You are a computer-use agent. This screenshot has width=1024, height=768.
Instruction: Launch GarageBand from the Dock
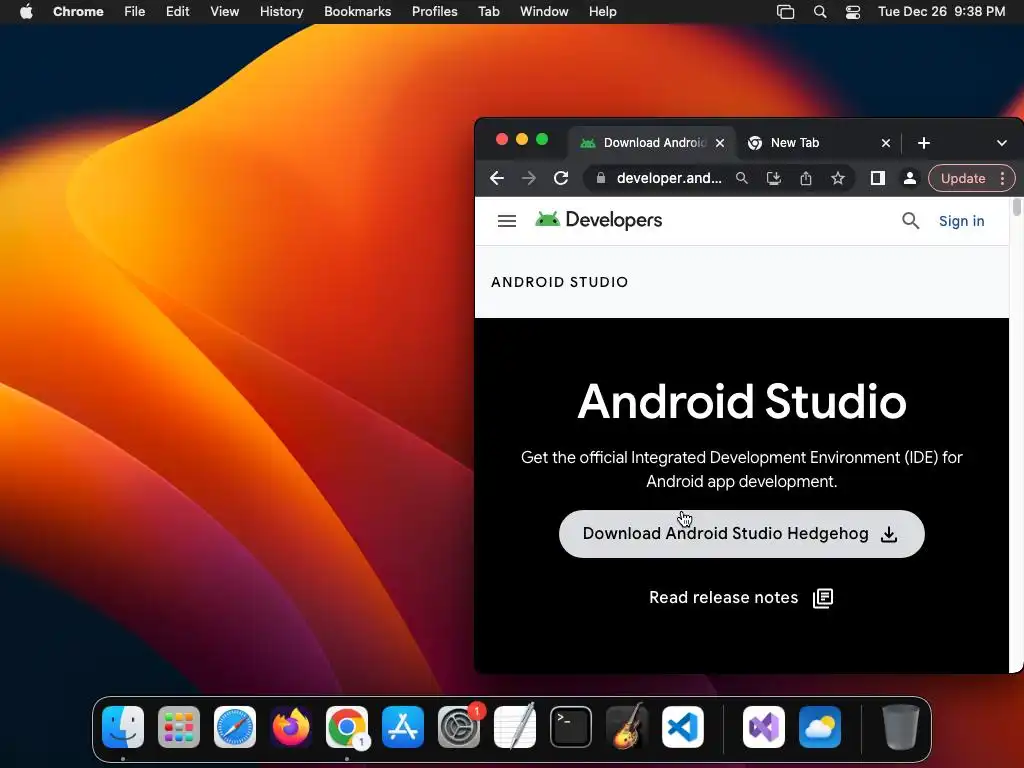[x=627, y=727]
